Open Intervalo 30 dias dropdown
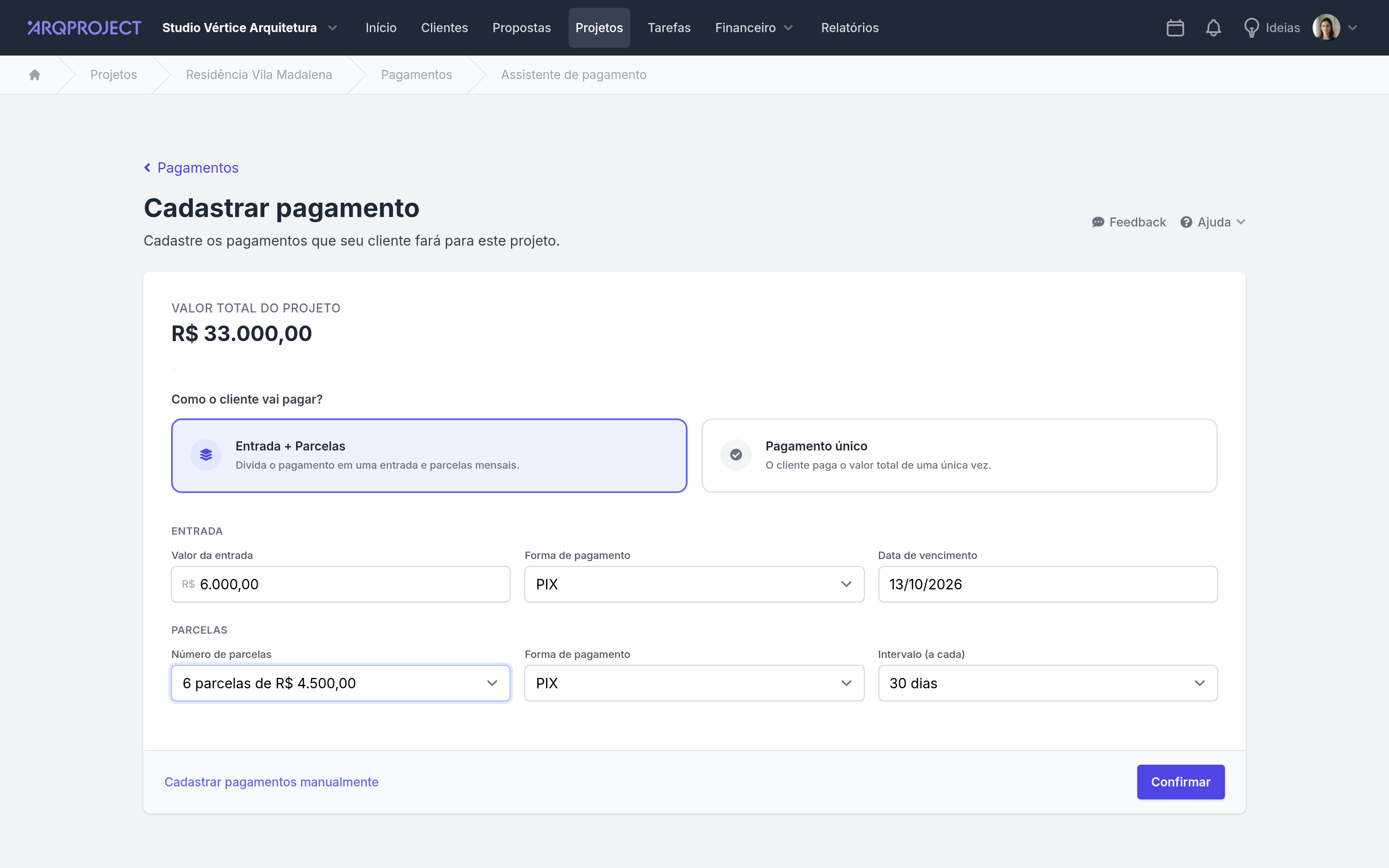 (x=1047, y=683)
